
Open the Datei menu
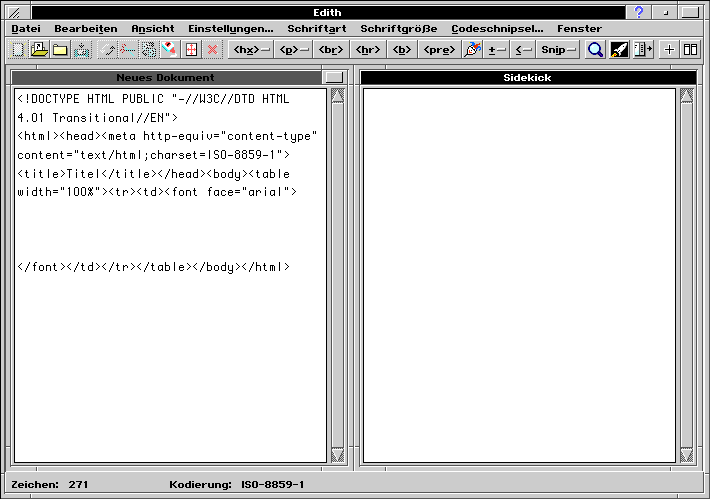(x=26, y=29)
